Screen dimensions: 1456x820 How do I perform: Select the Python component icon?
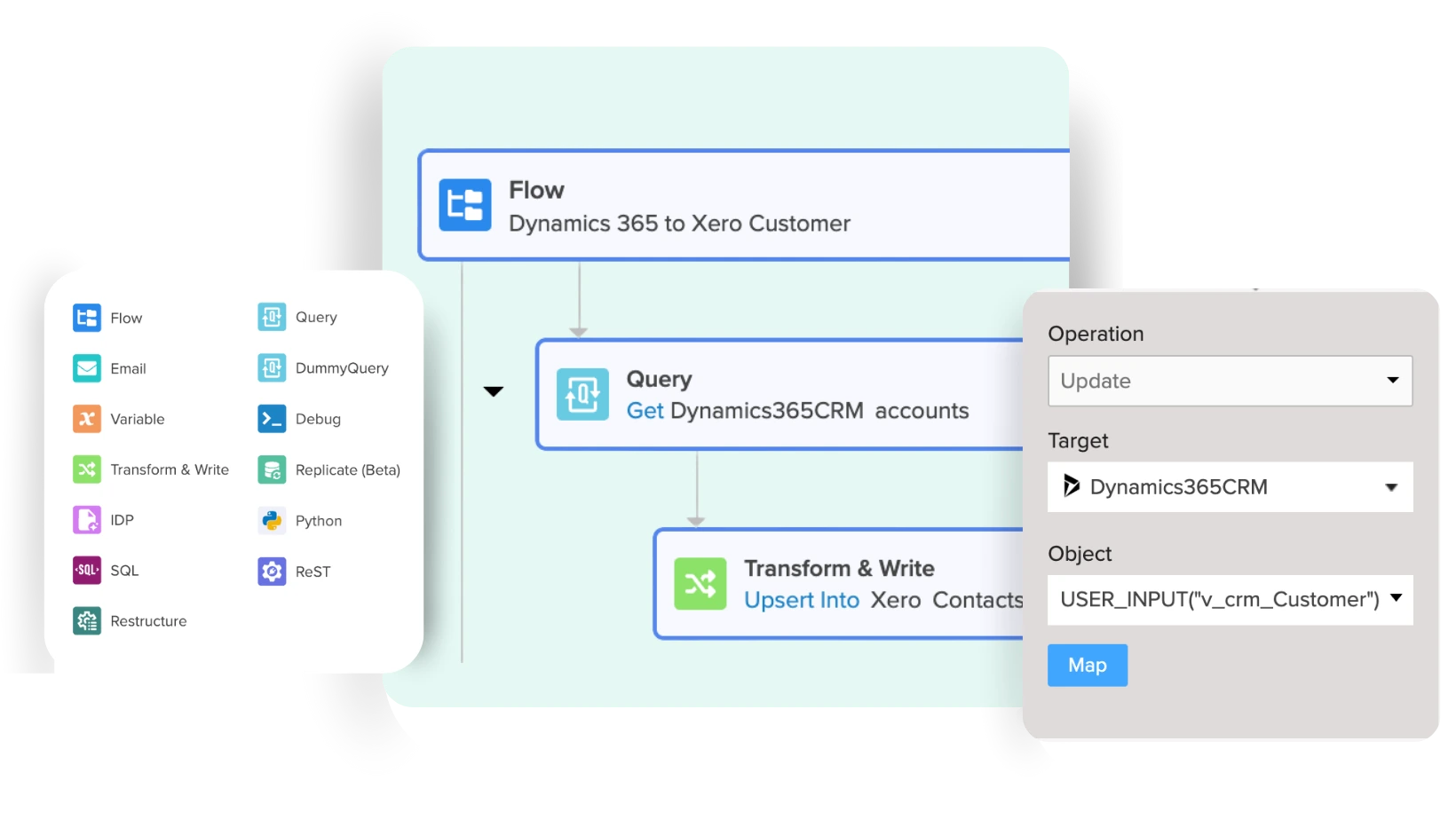[x=271, y=520]
